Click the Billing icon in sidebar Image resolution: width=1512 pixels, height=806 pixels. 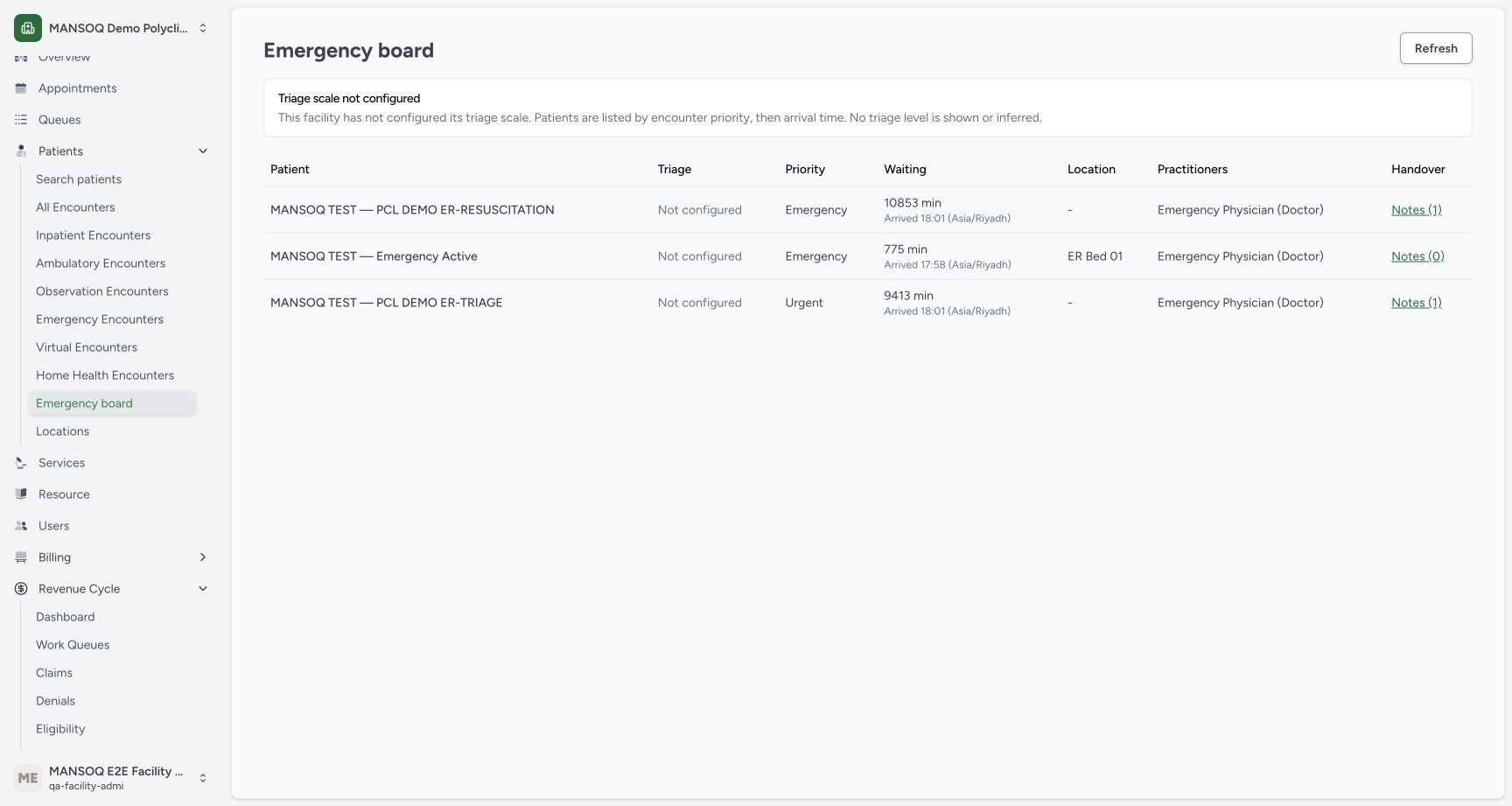[x=21, y=557]
